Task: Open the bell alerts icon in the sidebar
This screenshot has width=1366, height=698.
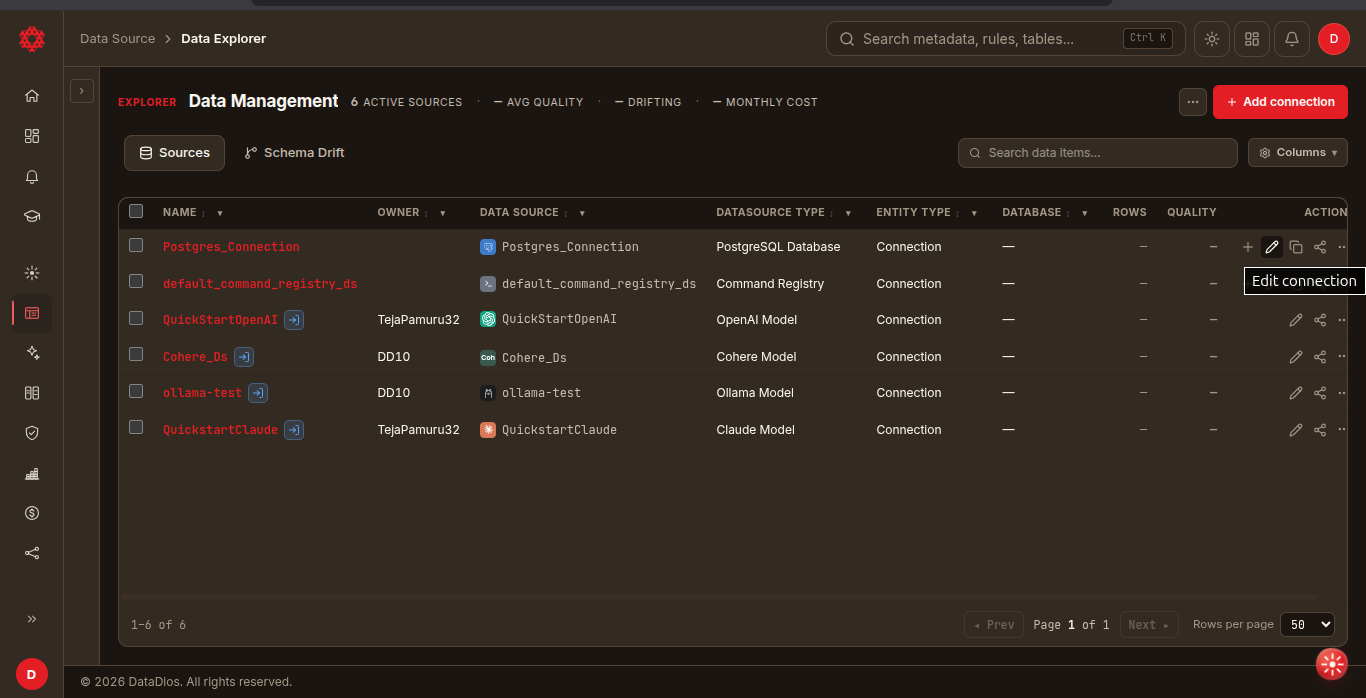Action: 32,176
